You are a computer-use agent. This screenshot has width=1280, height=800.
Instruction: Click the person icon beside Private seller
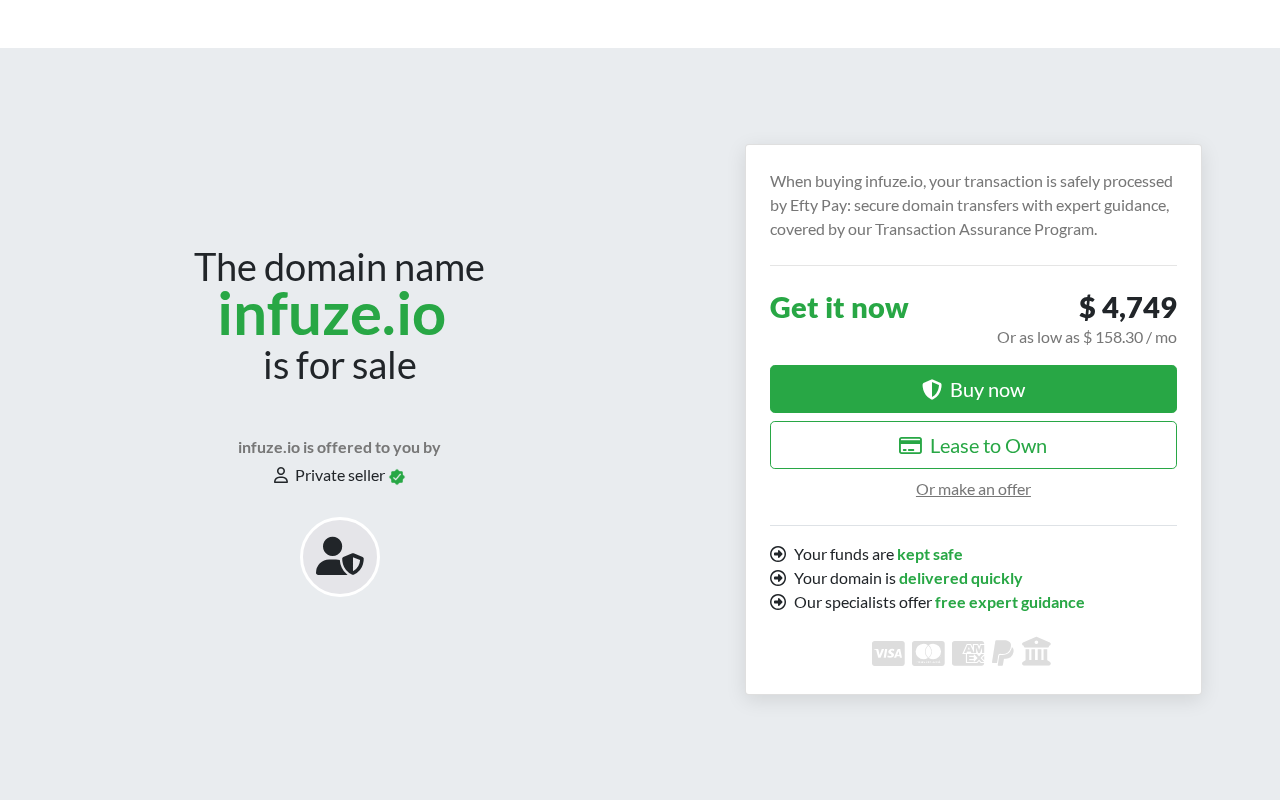(281, 475)
